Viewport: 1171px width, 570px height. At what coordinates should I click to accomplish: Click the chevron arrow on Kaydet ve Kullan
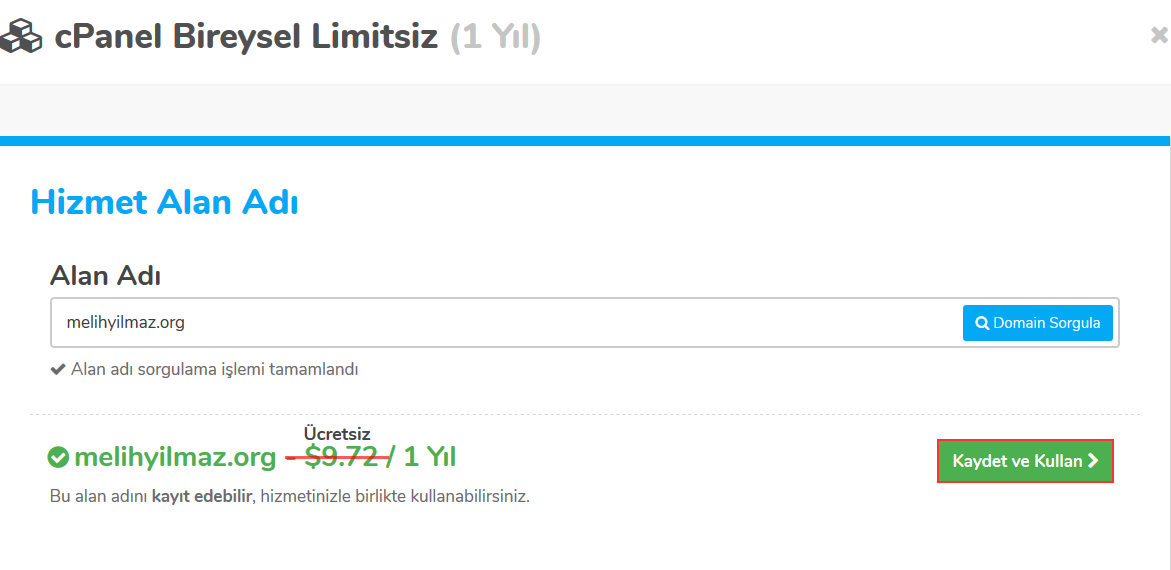(x=1093, y=461)
